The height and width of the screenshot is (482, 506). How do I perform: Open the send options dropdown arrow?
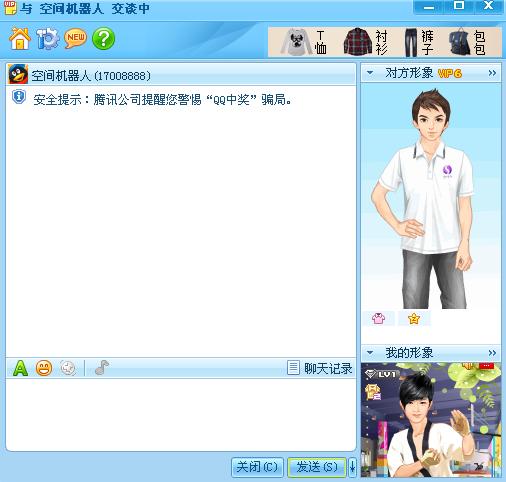[x=352, y=467]
